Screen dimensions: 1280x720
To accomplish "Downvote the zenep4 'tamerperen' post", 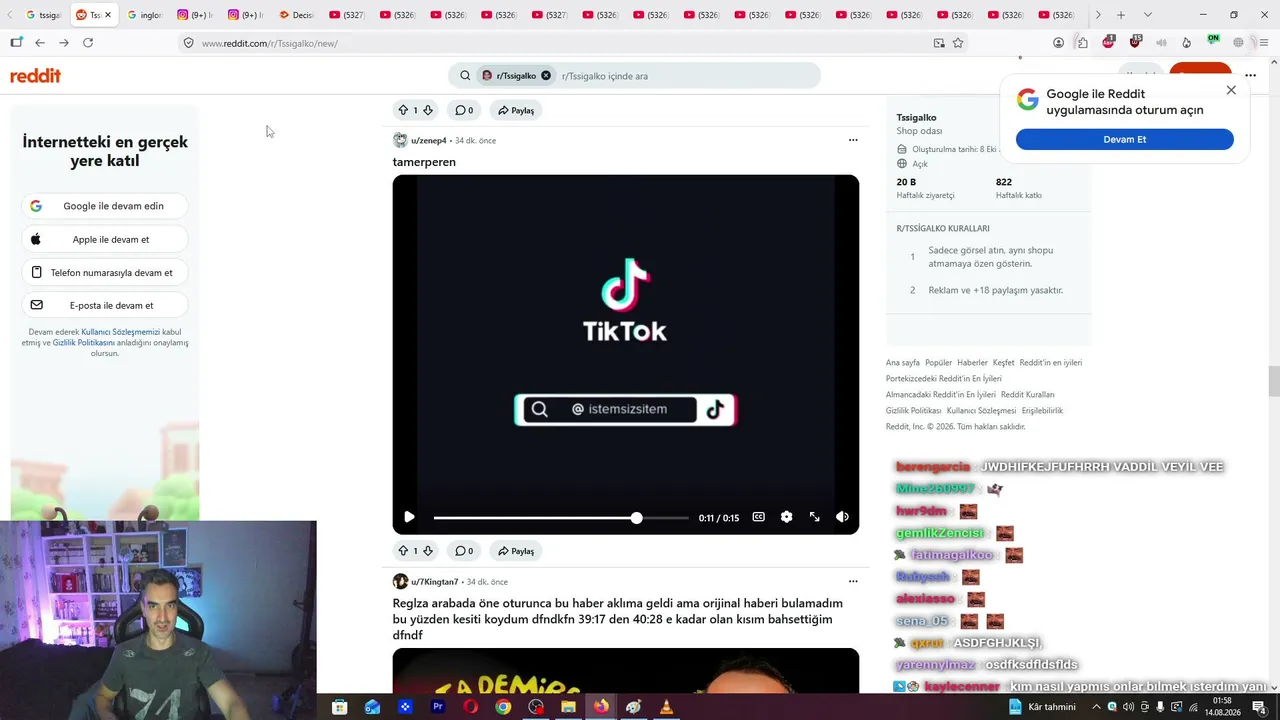I will click(x=428, y=550).
